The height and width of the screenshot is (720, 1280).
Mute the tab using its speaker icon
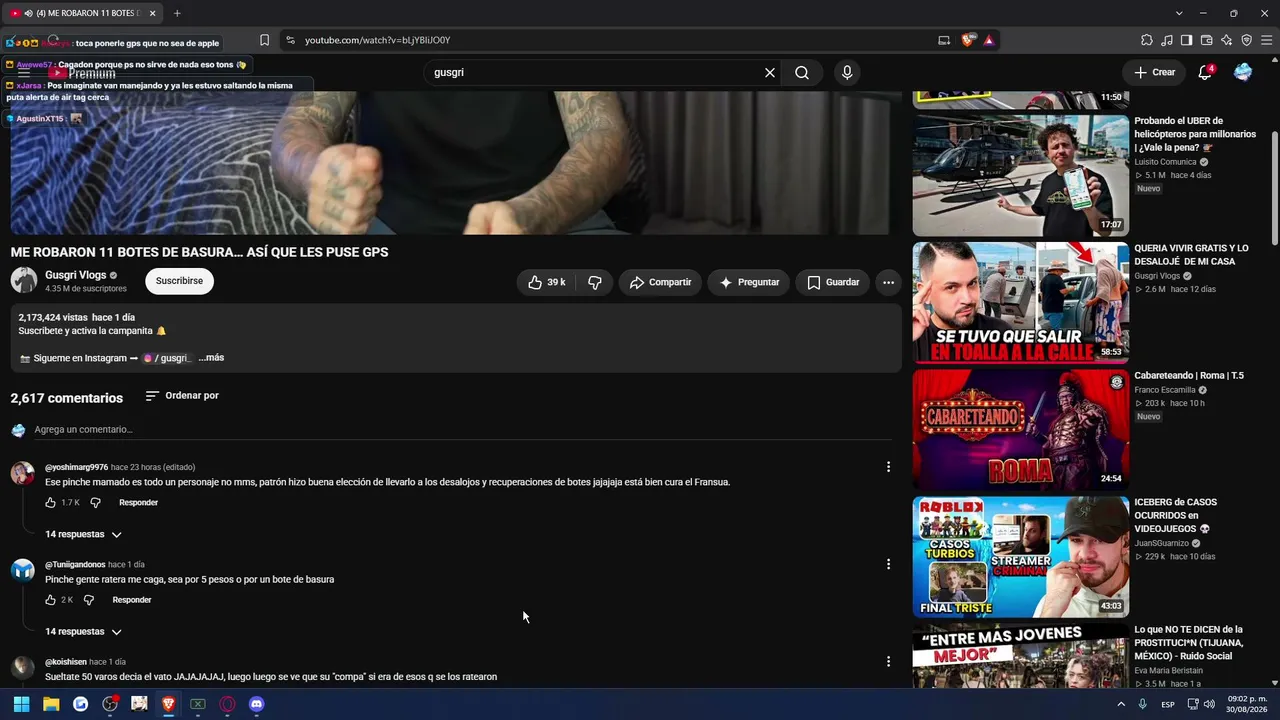[x=27, y=13]
